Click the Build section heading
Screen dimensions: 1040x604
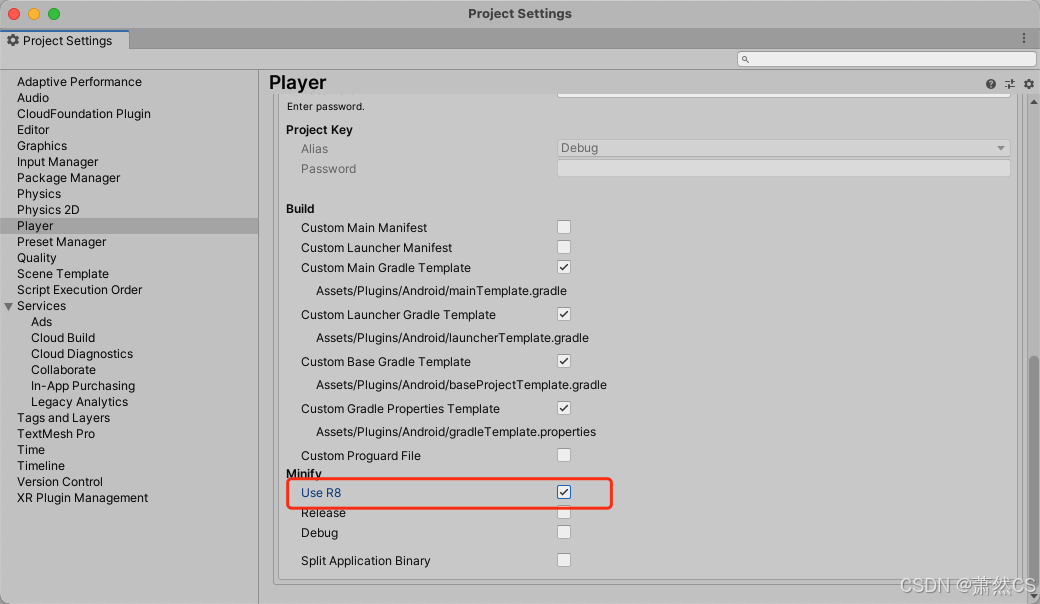tap(300, 208)
